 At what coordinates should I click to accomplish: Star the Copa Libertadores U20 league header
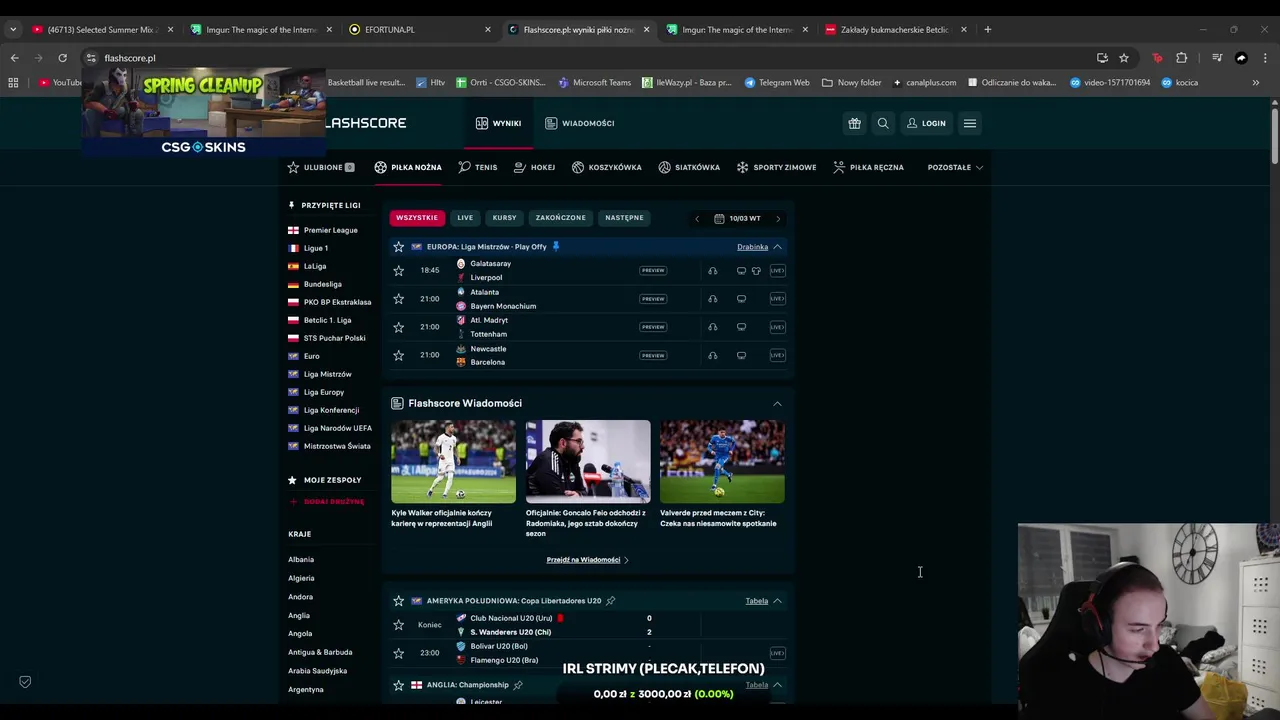(x=398, y=600)
